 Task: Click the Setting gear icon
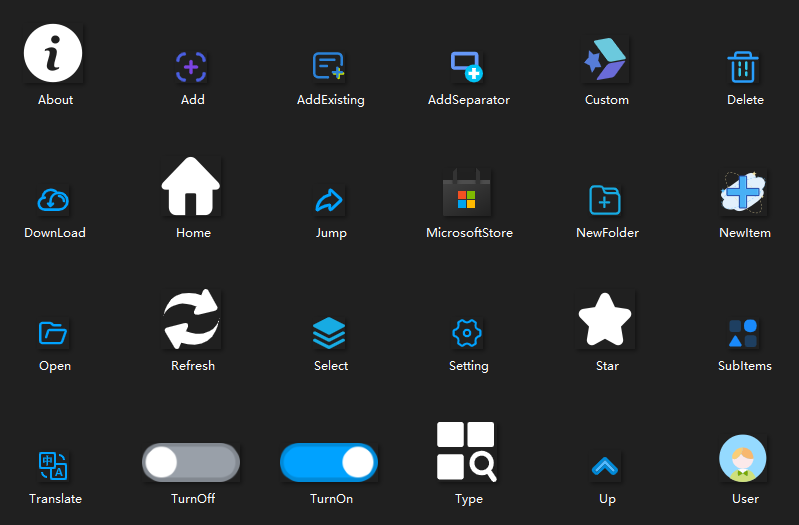(467, 333)
